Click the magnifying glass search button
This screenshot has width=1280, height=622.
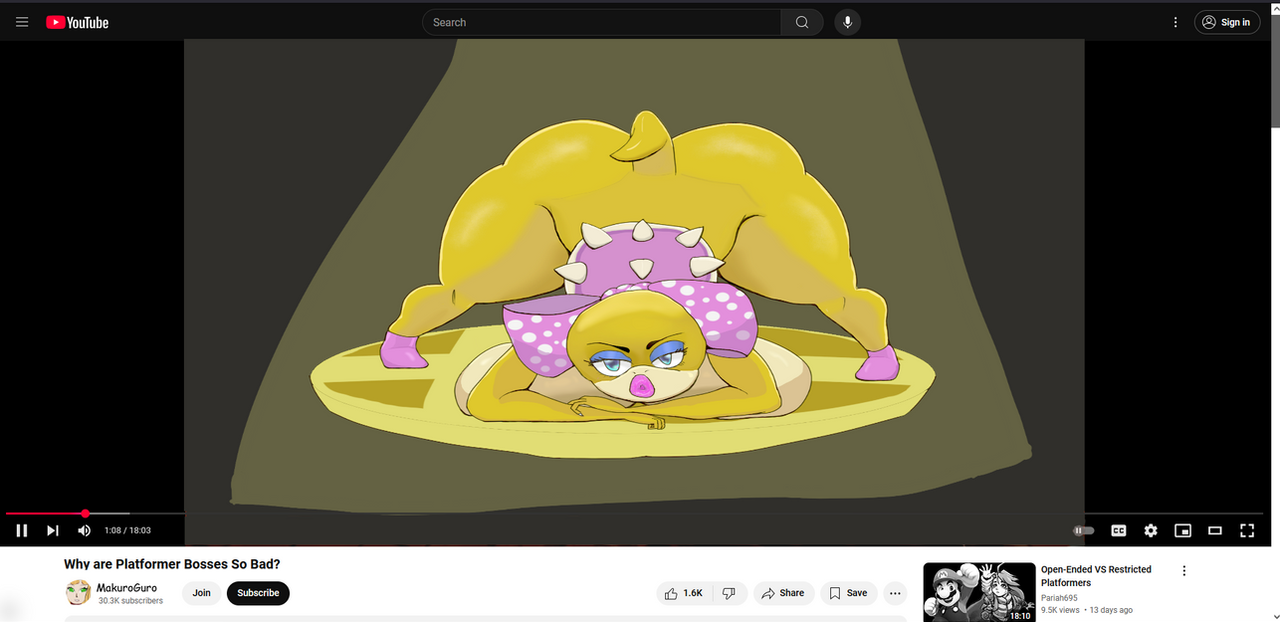(802, 22)
